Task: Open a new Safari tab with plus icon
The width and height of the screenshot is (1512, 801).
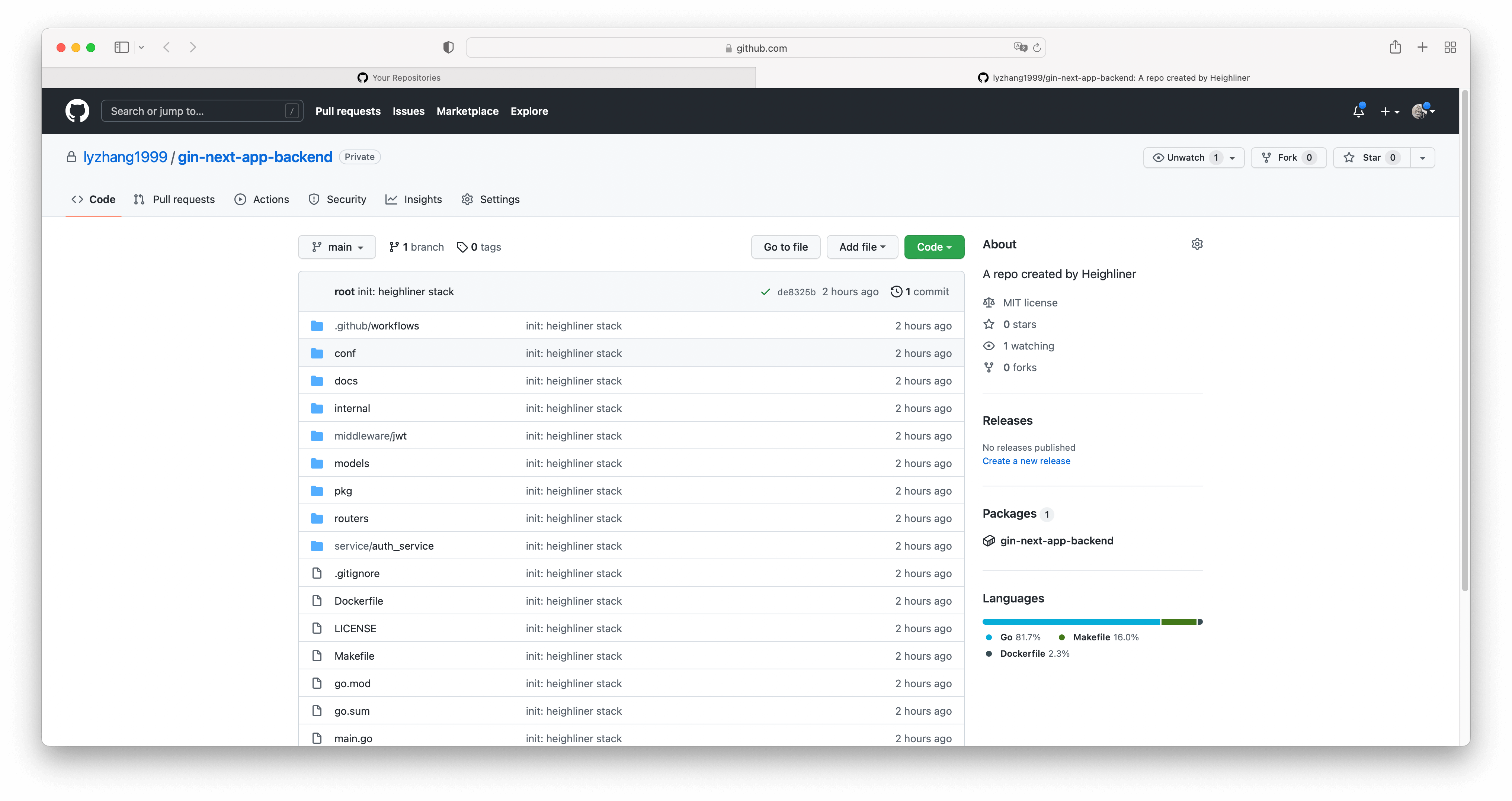Action: click(1422, 48)
